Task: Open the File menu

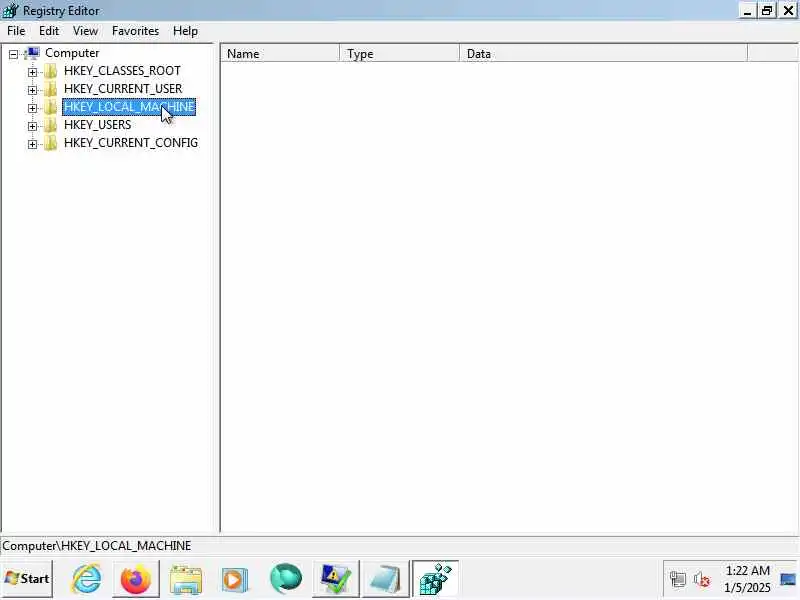Action: pyautogui.click(x=16, y=31)
